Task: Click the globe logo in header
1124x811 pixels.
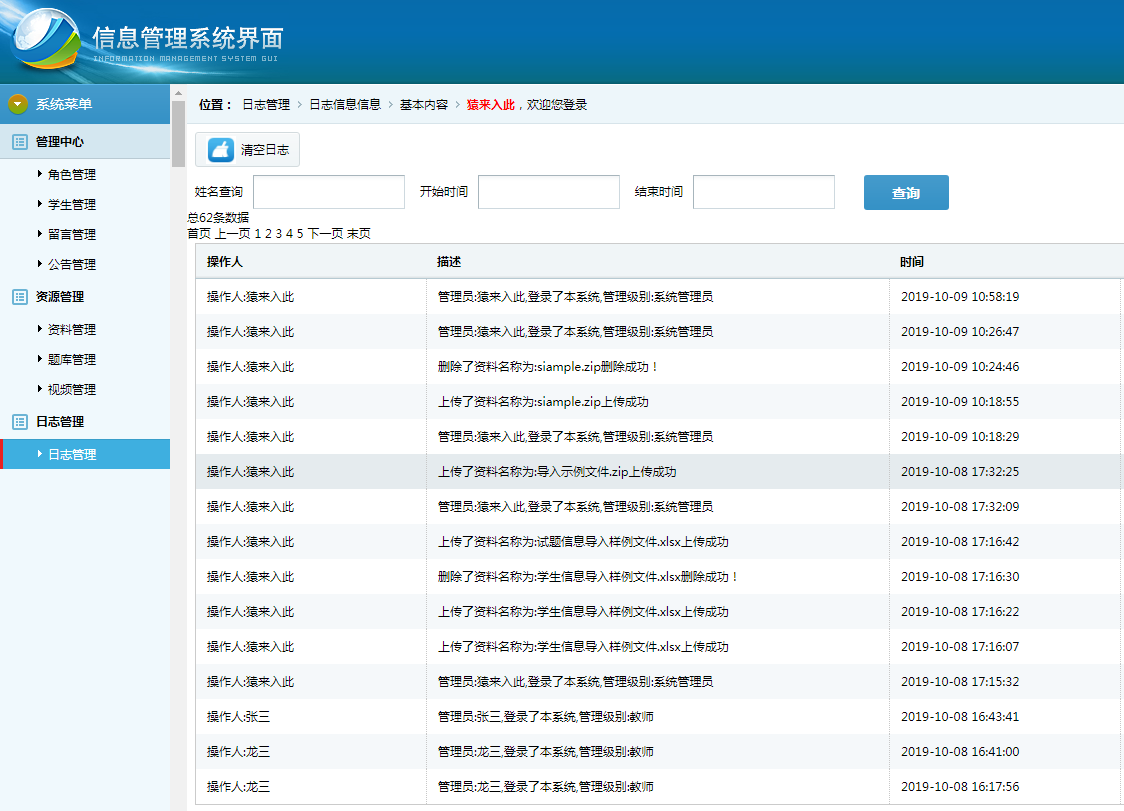Action: coord(47,39)
